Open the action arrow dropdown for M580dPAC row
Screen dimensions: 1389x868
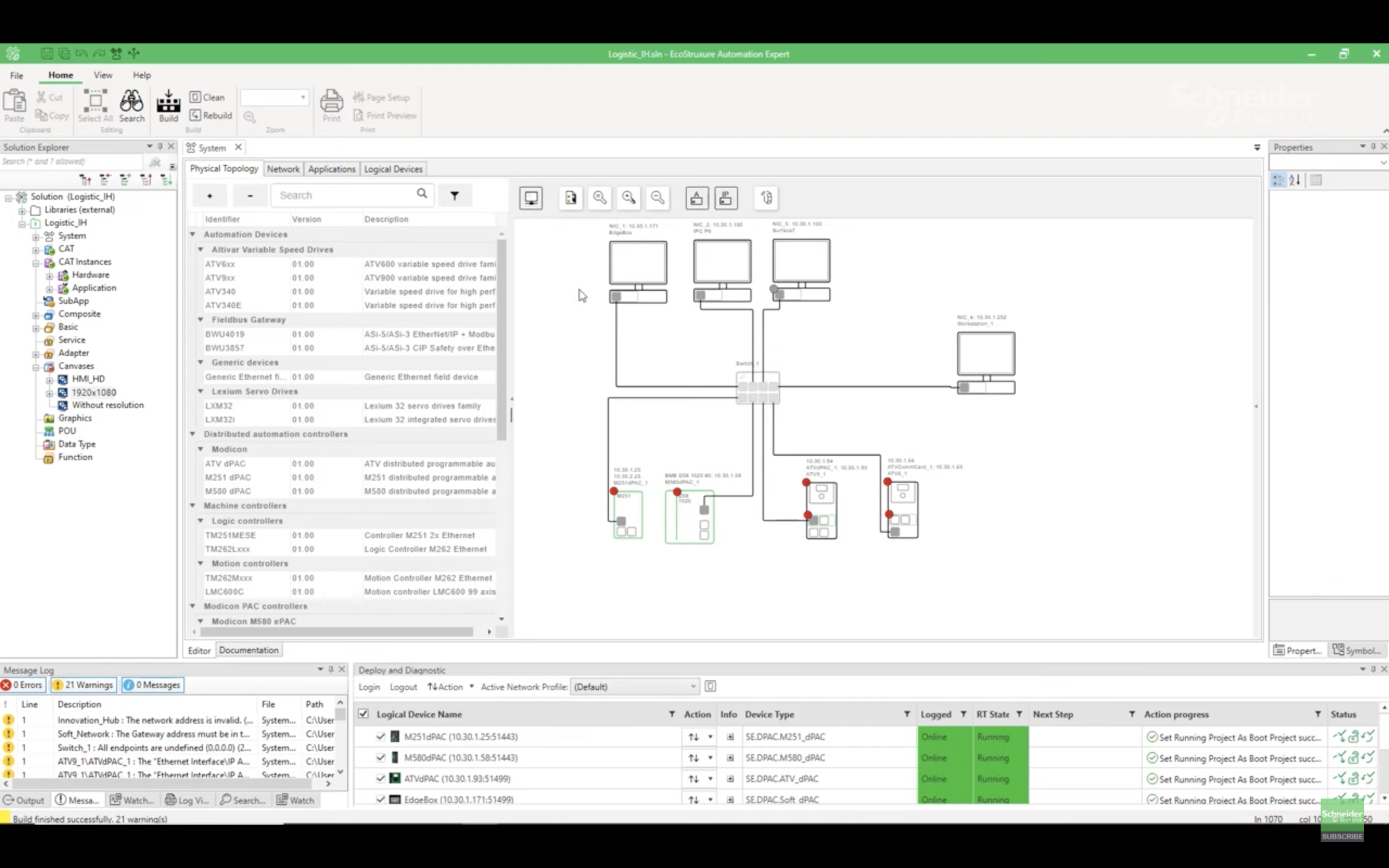[x=710, y=758]
